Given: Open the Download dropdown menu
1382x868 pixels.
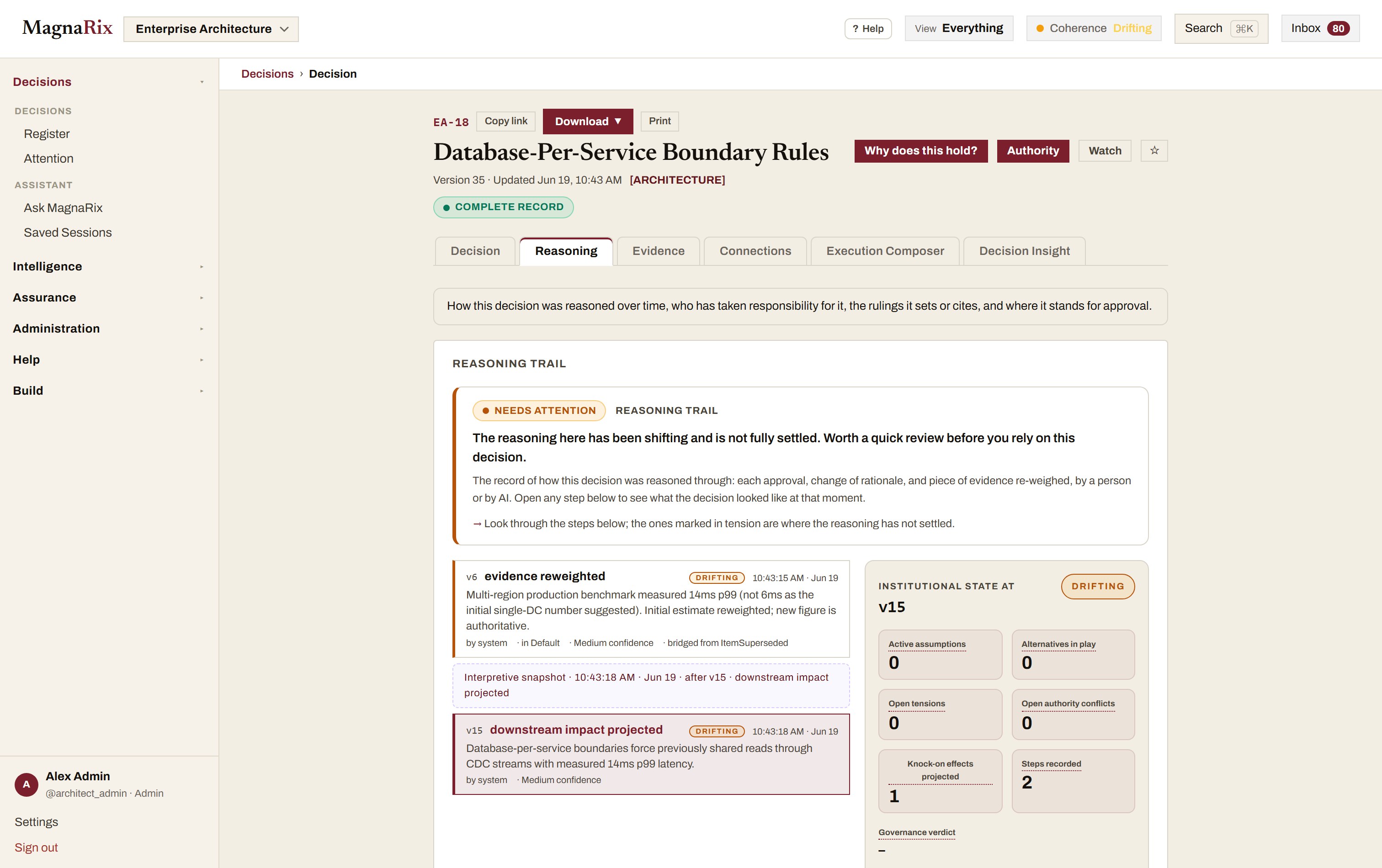Looking at the screenshot, I should 588,122.
